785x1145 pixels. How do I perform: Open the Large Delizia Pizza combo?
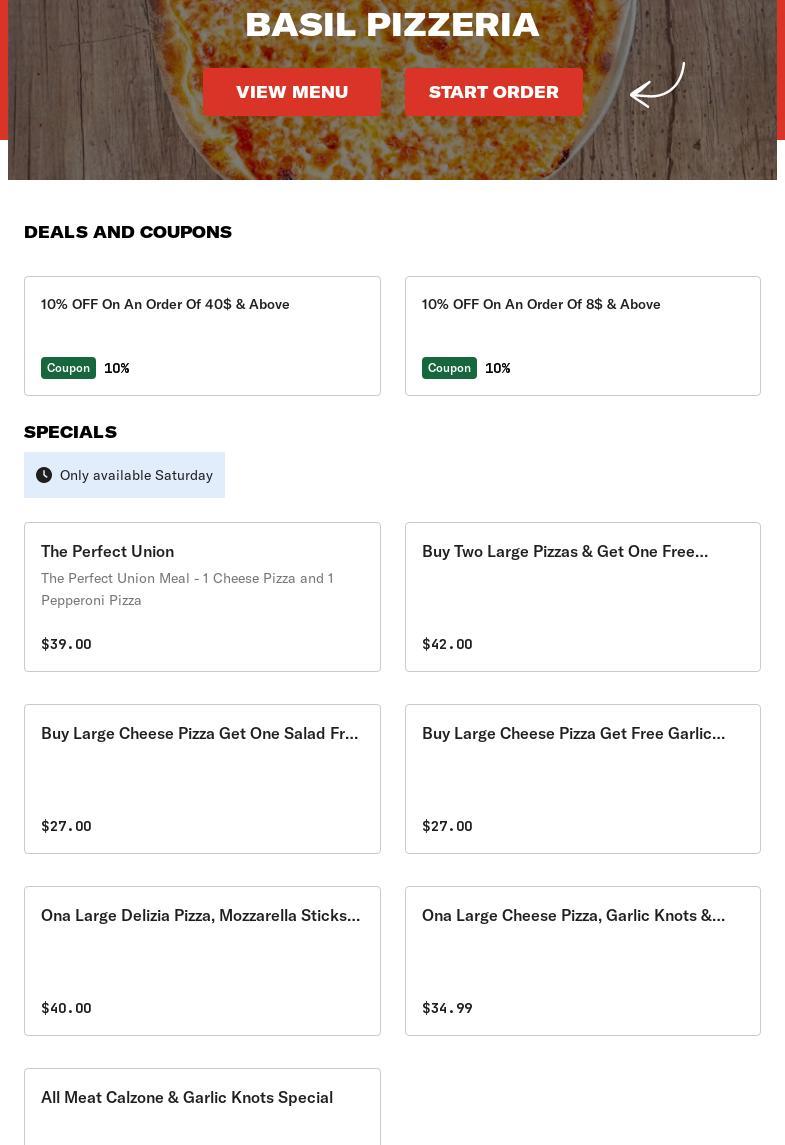[202, 960]
